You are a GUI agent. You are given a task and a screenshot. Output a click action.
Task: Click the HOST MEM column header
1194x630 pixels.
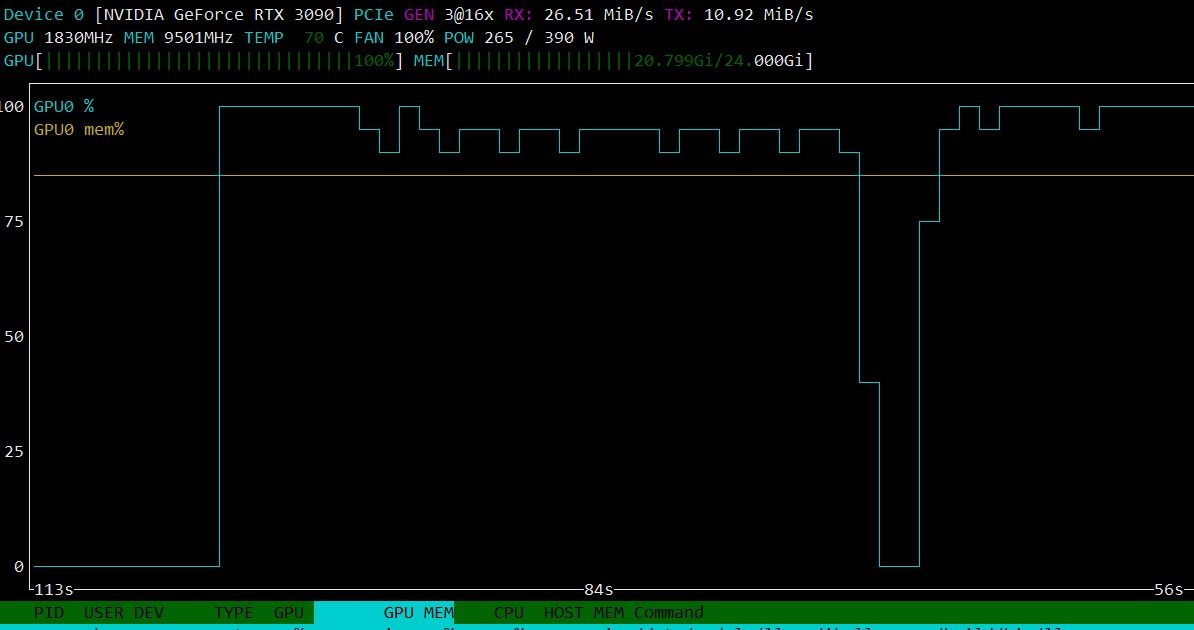coord(583,612)
